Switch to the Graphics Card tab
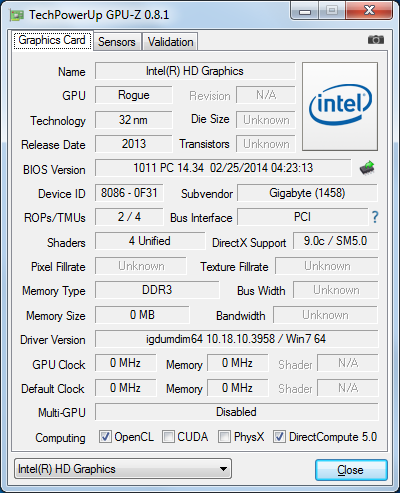 point(52,41)
